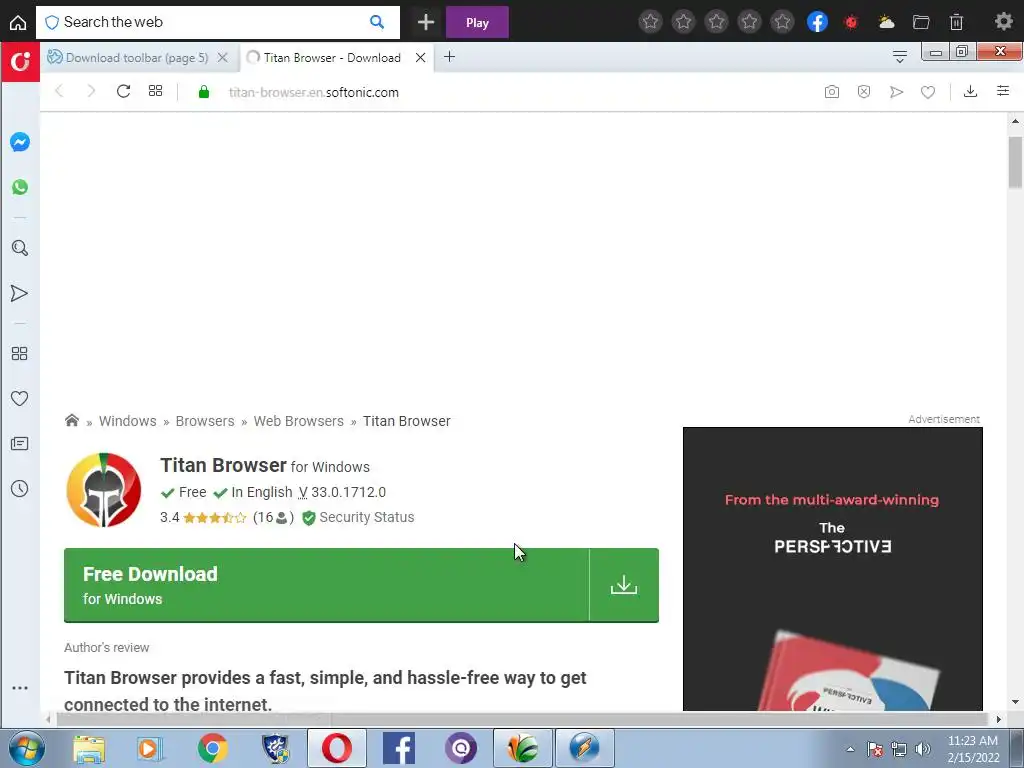
Task: Open My Flow in the sidebar
Action: tap(20, 293)
